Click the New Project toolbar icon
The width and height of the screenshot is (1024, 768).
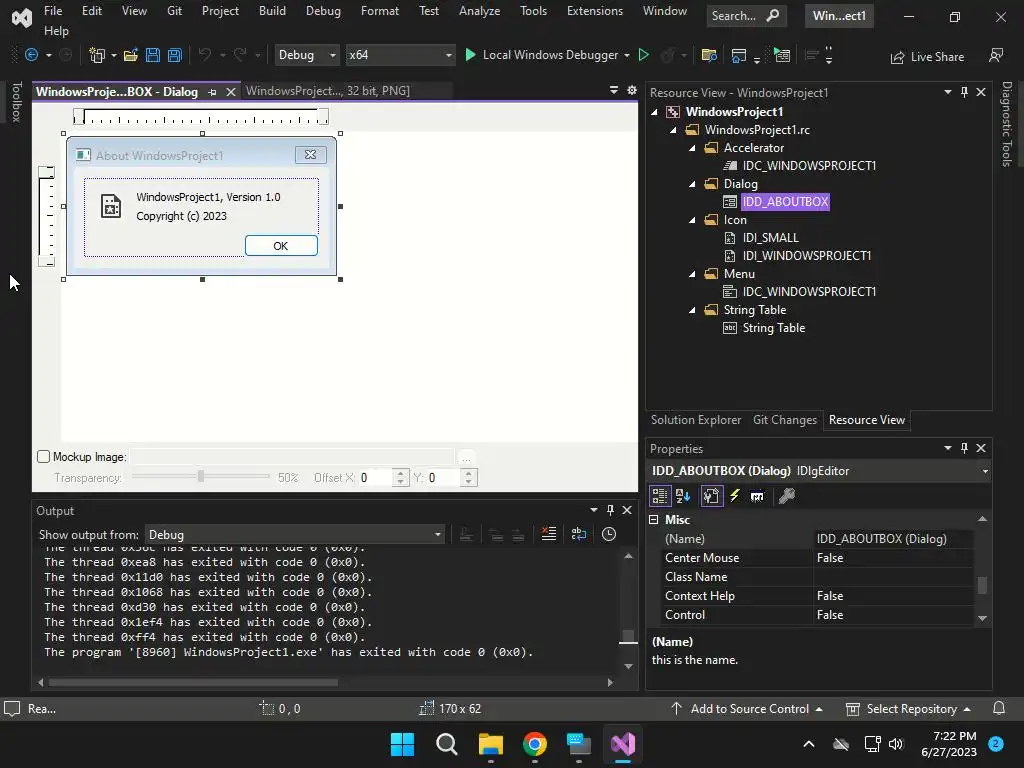click(97, 56)
